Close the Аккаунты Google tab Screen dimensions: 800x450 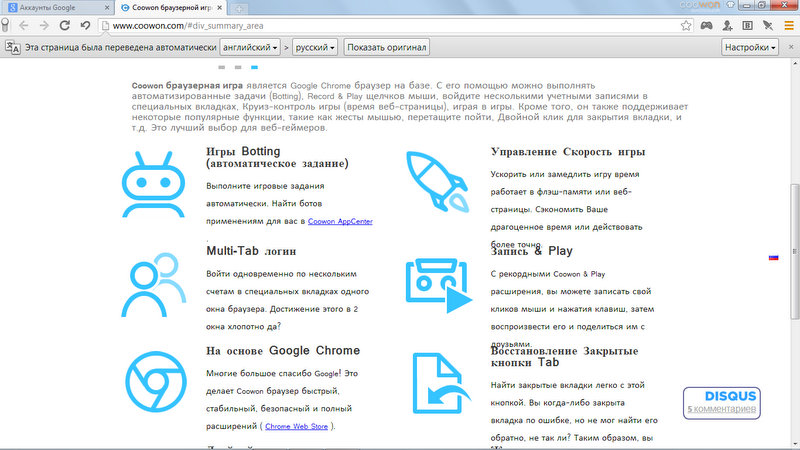tap(107, 8)
